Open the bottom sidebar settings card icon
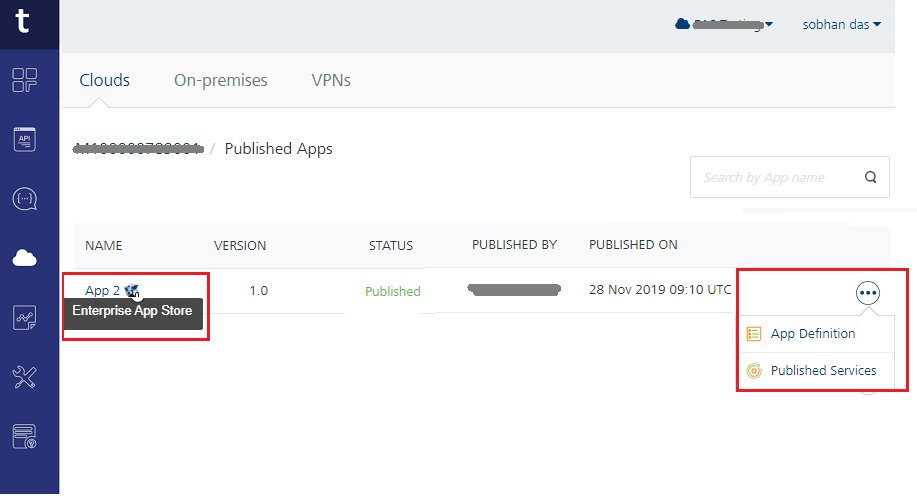This screenshot has height=504, width=917. coord(25,436)
